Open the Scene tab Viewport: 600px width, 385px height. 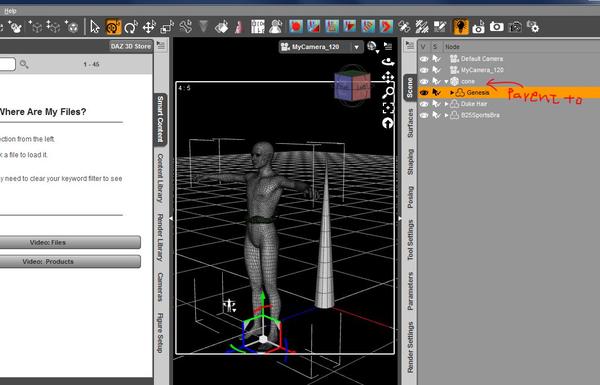click(x=410, y=87)
